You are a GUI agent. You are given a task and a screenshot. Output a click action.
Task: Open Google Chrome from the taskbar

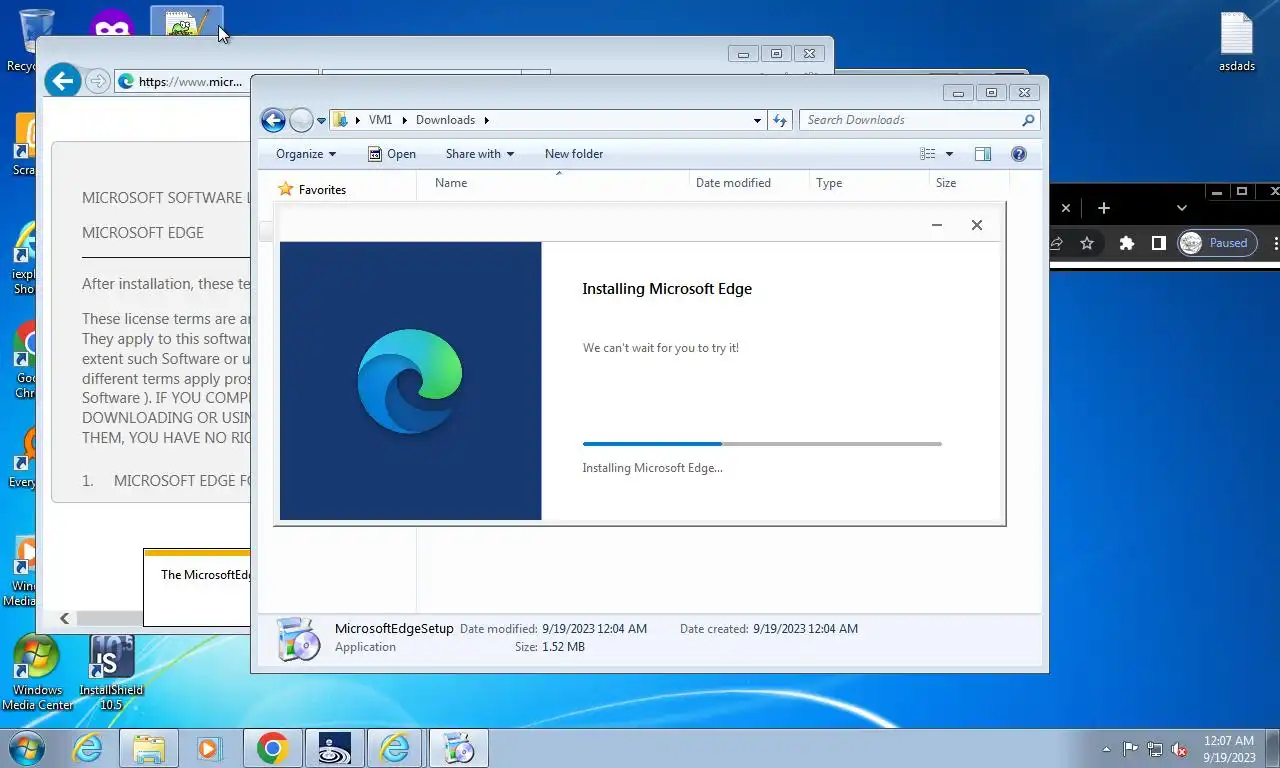coord(272,748)
